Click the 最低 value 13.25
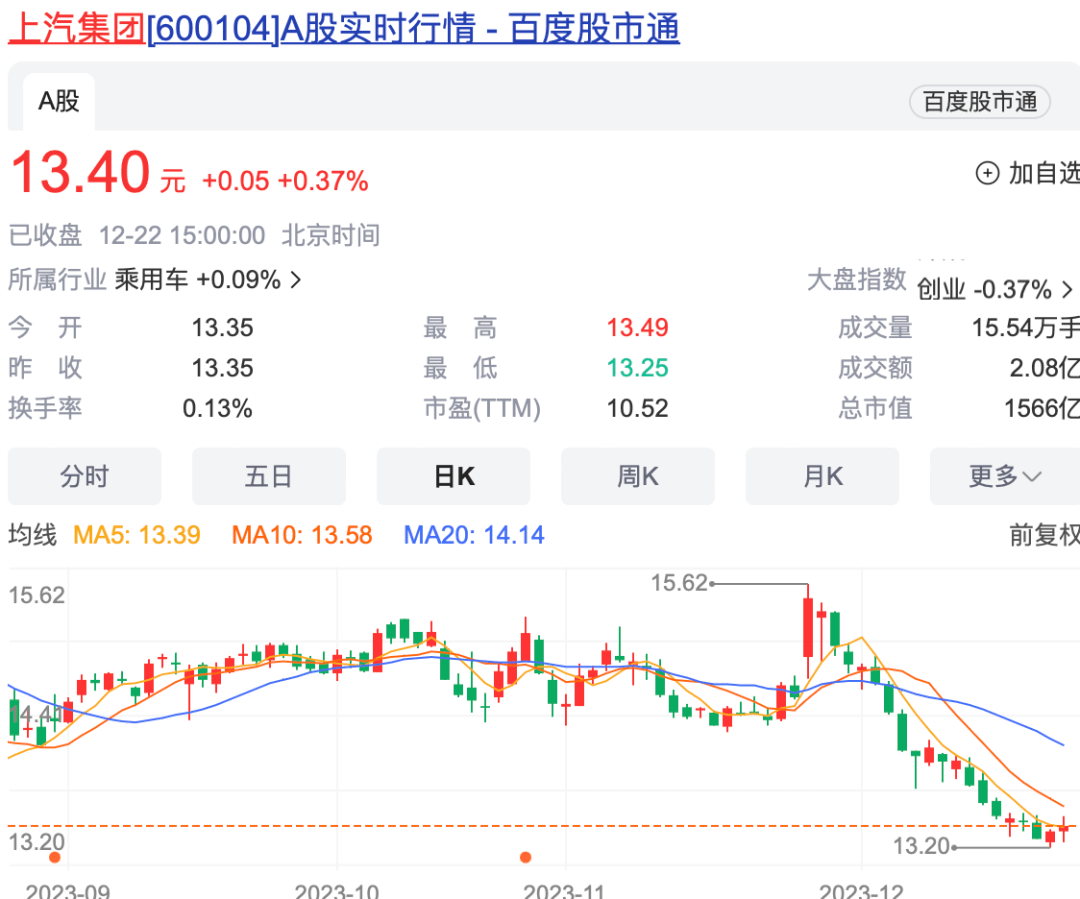Image resolution: width=1080 pixels, height=899 pixels. tap(637, 368)
